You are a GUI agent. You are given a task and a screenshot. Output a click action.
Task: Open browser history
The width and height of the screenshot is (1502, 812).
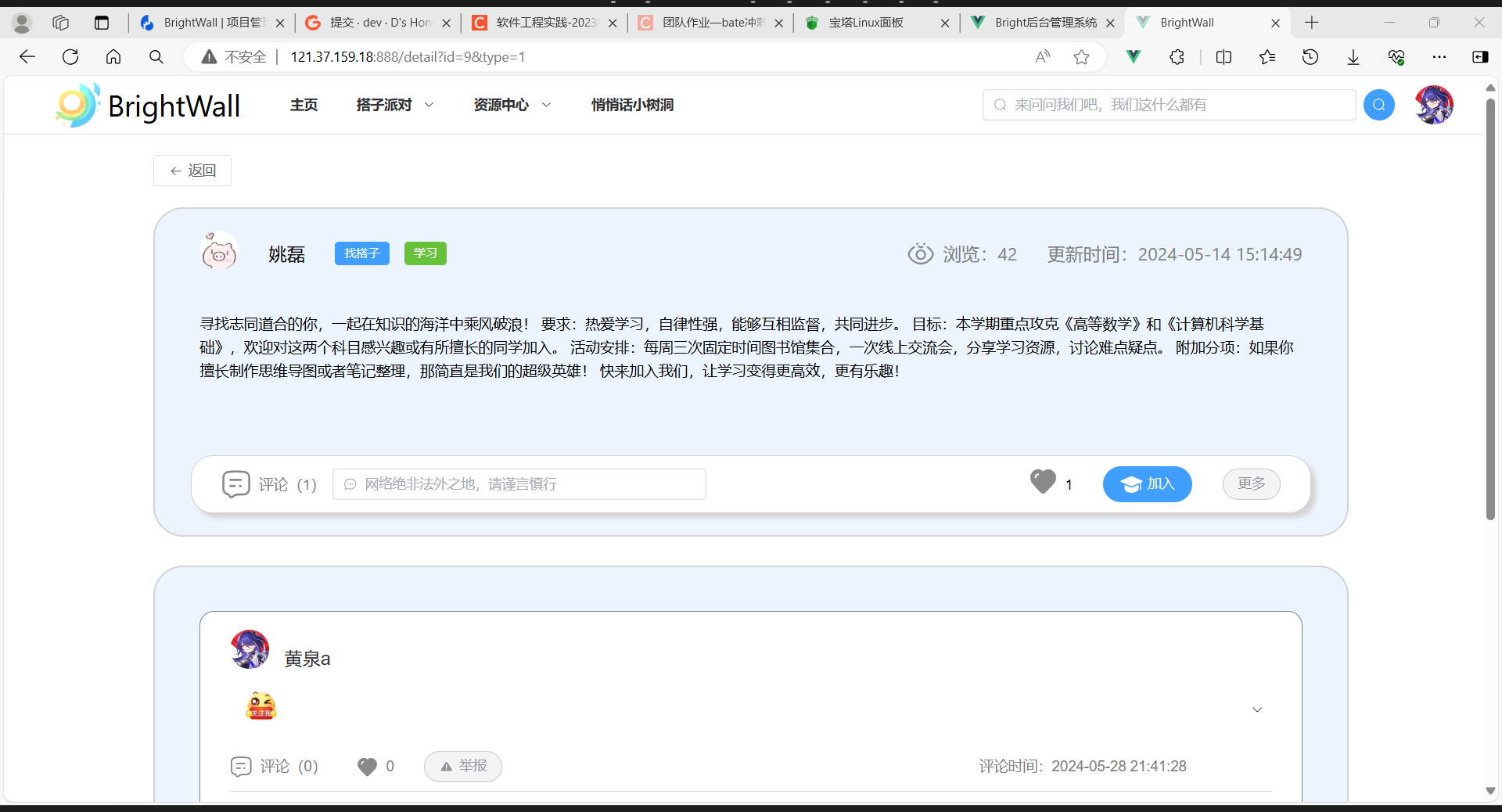(x=1310, y=56)
